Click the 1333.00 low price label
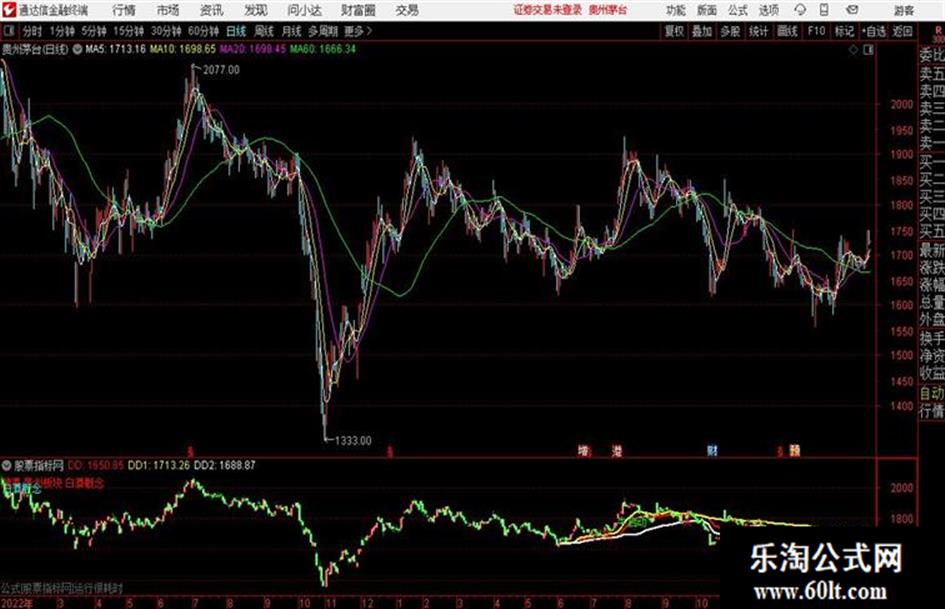This screenshot has width=945, height=609. (353, 441)
